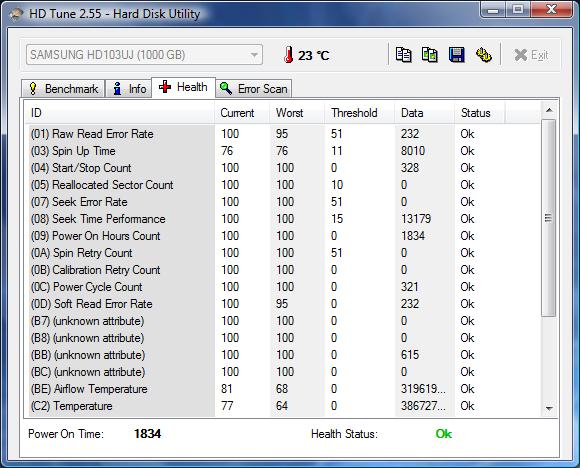Screen dimensions: 580x468
Task: Click the 321 Power Cycle Count data value
Action: (410, 287)
